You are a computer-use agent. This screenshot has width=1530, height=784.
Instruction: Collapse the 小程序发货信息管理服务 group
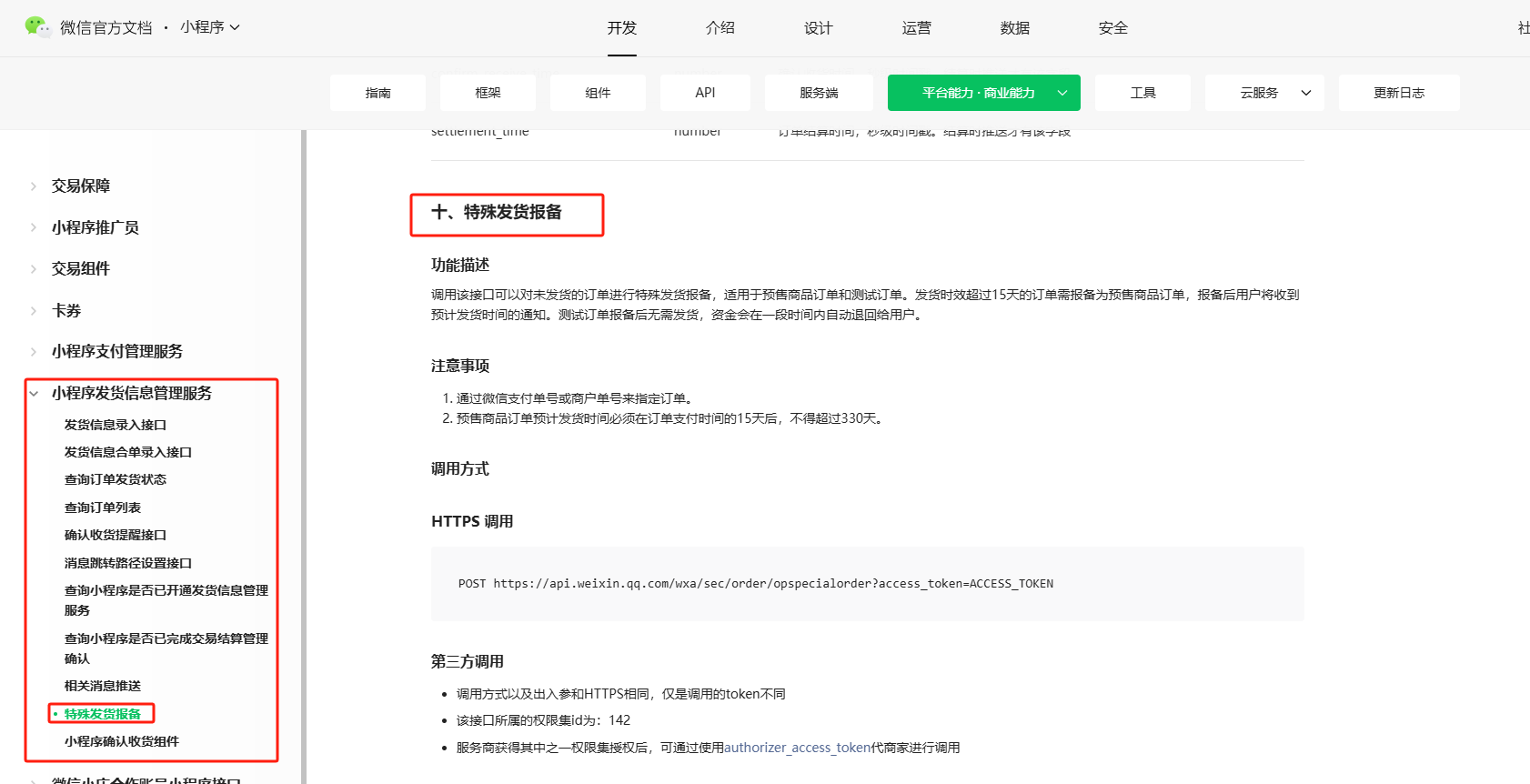pos(131,393)
